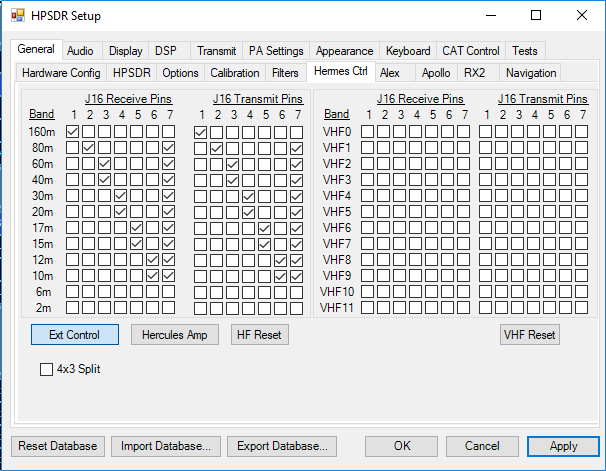Click the HPSDR Setup window icon
606x471 pixels.
(17, 15)
